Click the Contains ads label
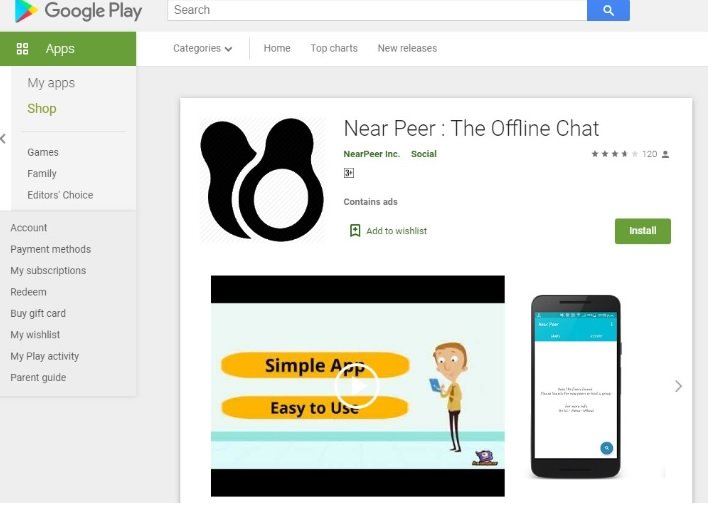Viewport: 708px width, 509px height. [x=370, y=202]
